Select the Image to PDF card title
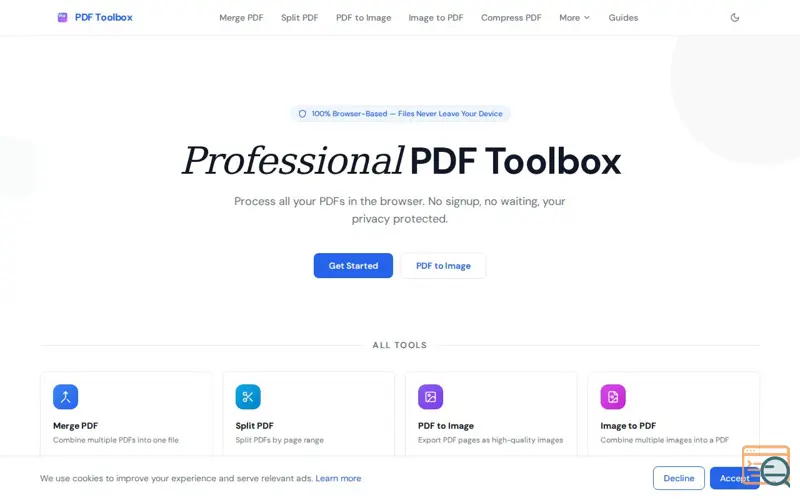The width and height of the screenshot is (800, 500). (x=628, y=426)
